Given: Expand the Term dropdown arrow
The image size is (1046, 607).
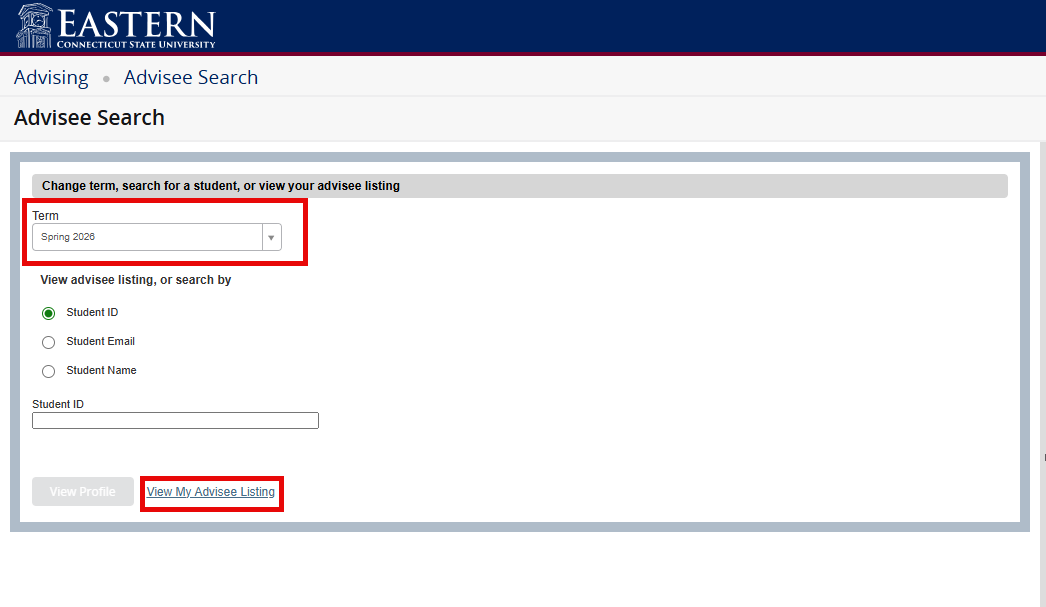Looking at the screenshot, I should click(x=271, y=237).
